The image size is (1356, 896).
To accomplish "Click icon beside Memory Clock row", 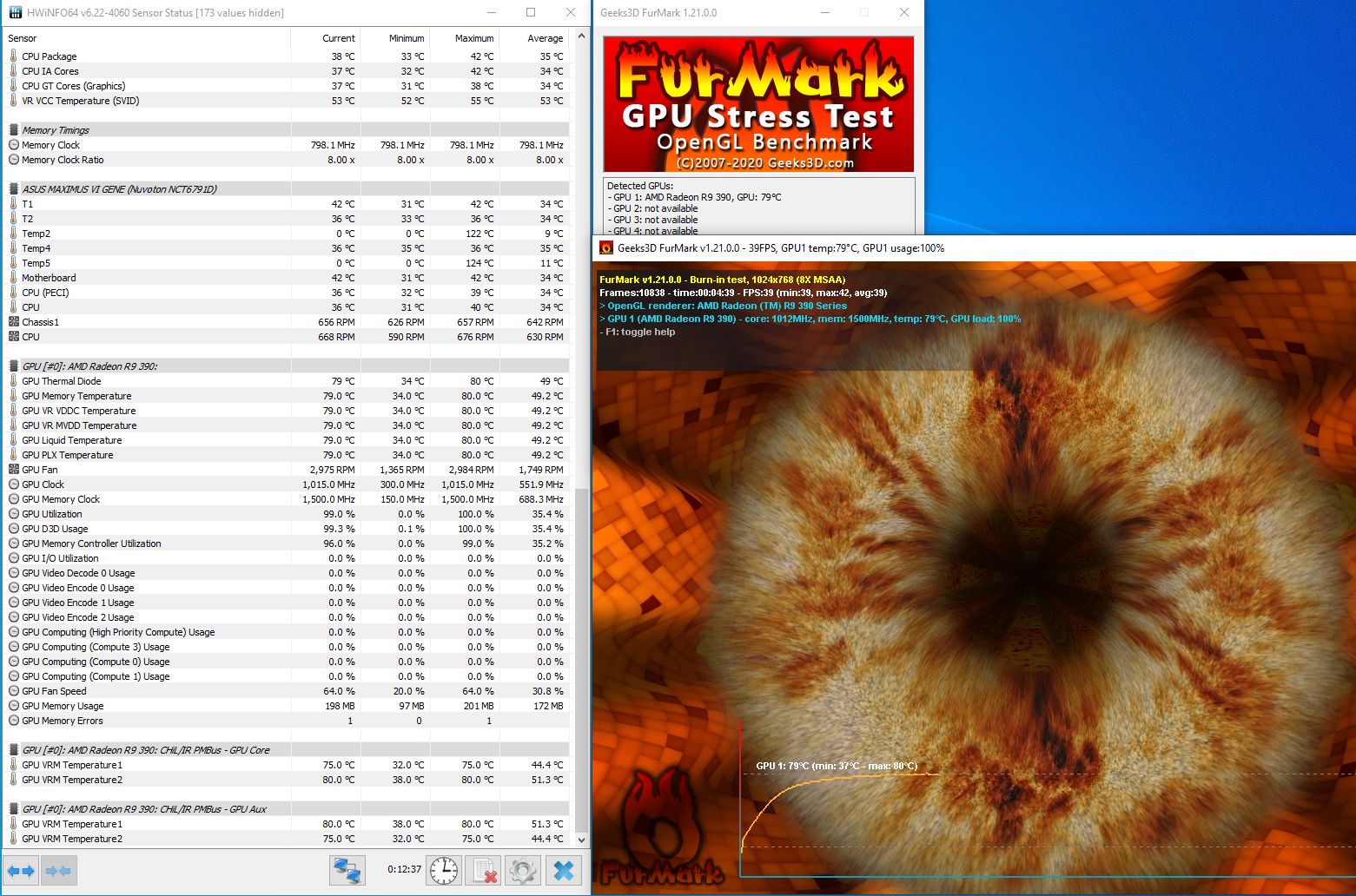I will (x=13, y=145).
